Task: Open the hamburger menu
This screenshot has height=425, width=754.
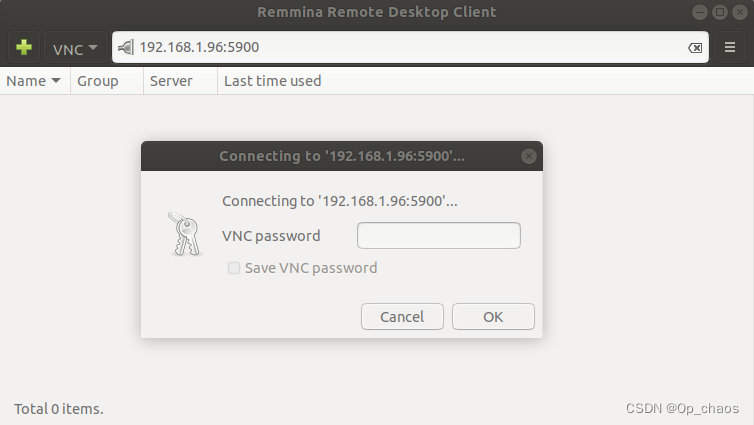Action: pyautogui.click(x=729, y=47)
